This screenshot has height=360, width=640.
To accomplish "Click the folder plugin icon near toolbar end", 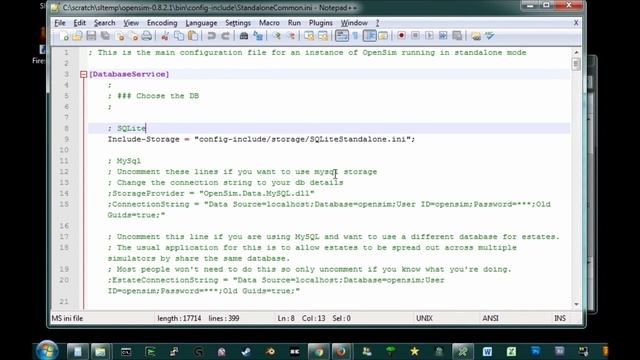I will point(476,36).
